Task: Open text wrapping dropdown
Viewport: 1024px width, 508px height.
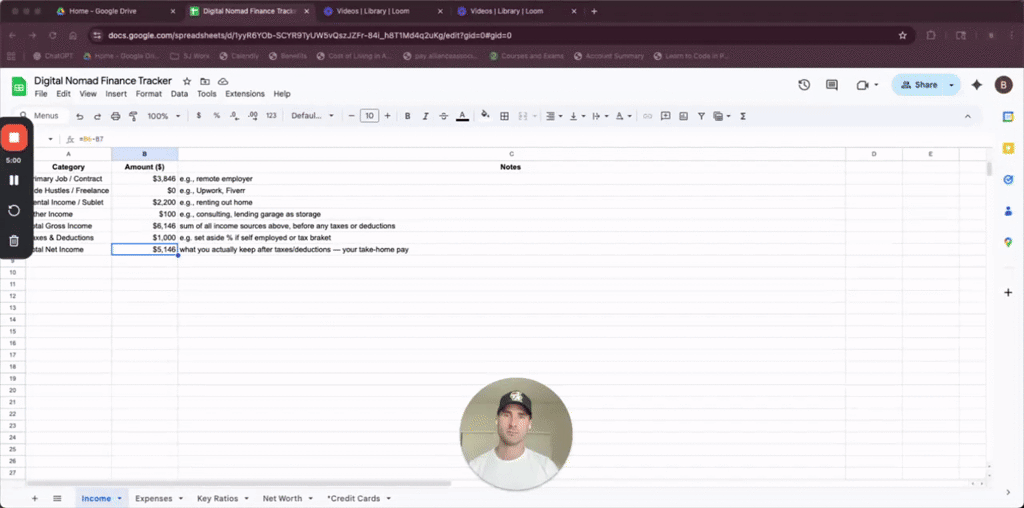Action: click(598, 116)
